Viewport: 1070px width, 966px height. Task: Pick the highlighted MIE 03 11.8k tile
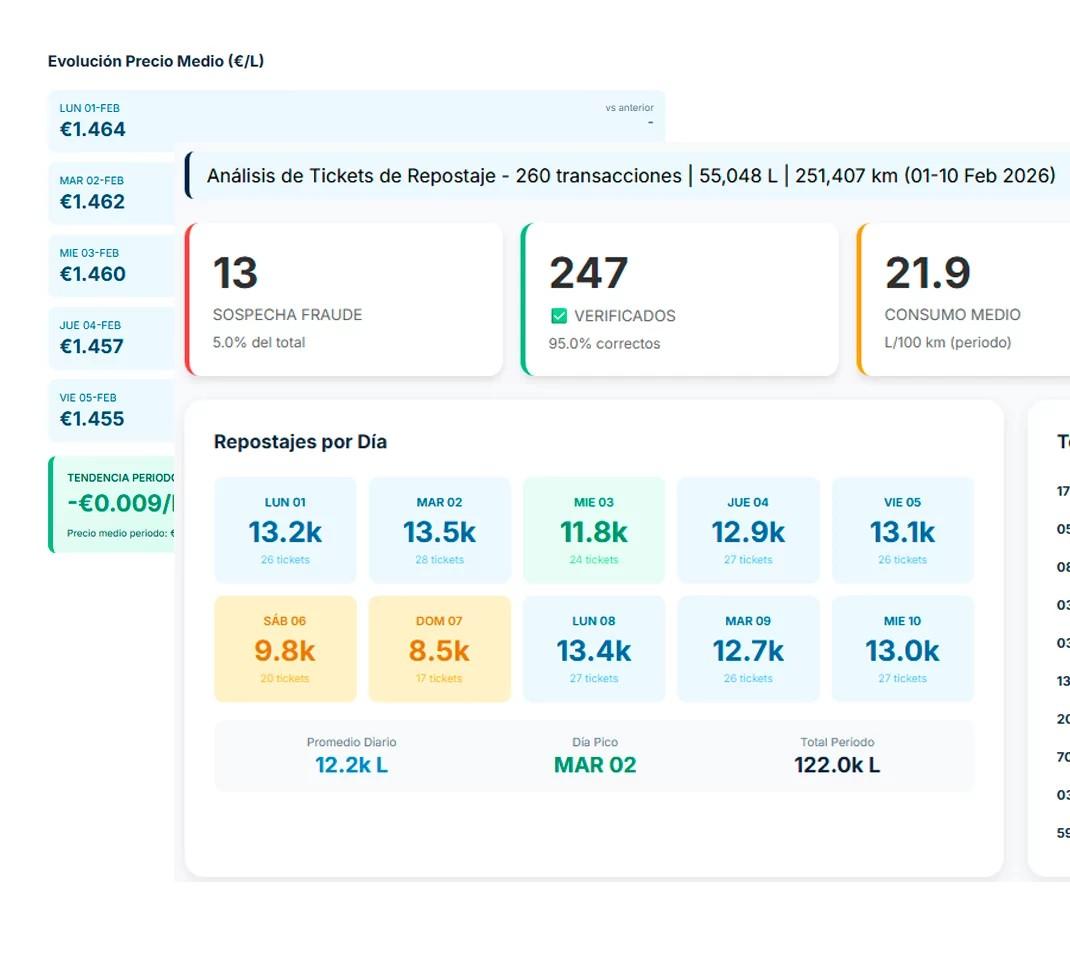point(594,530)
